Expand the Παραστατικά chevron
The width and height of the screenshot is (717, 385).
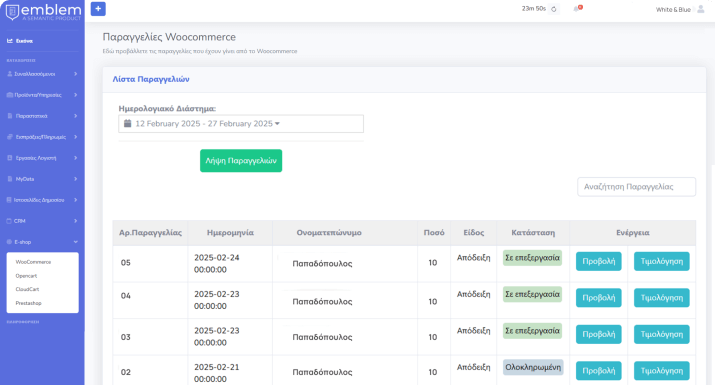75,116
